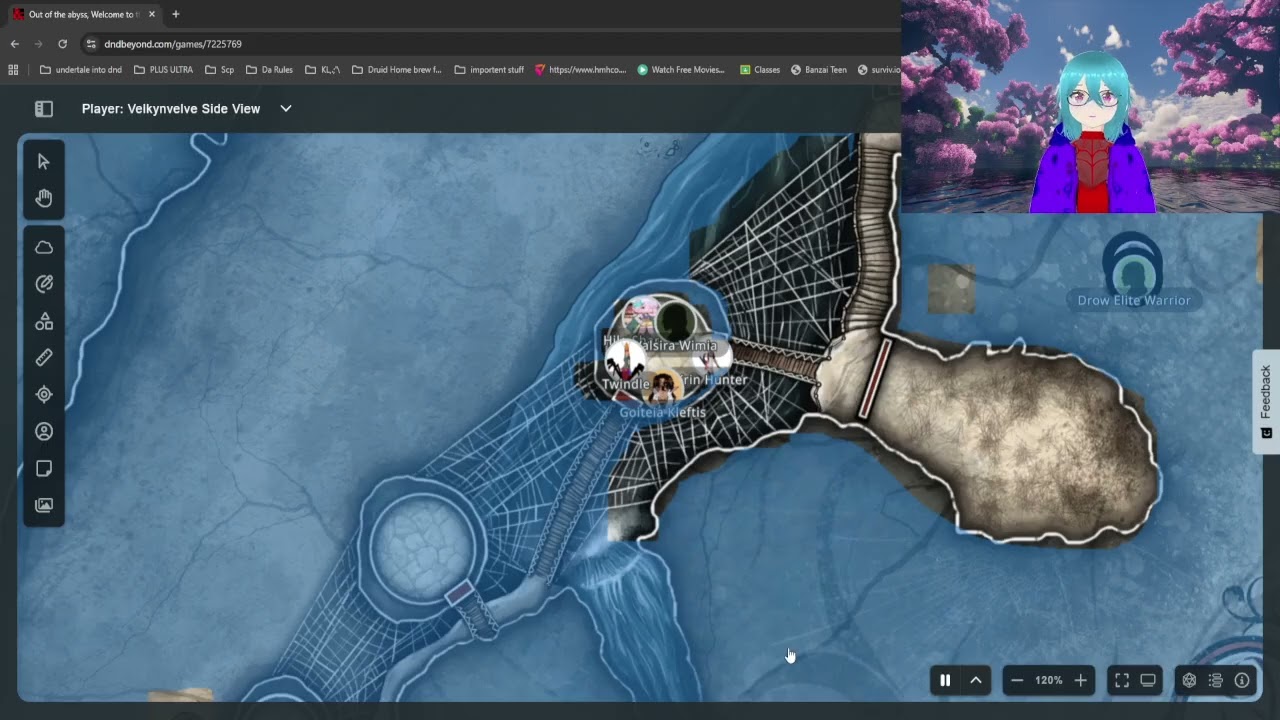Open the undertale into dnd bookmark folder
Screen dimensions: 1280x720
tap(81, 70)
